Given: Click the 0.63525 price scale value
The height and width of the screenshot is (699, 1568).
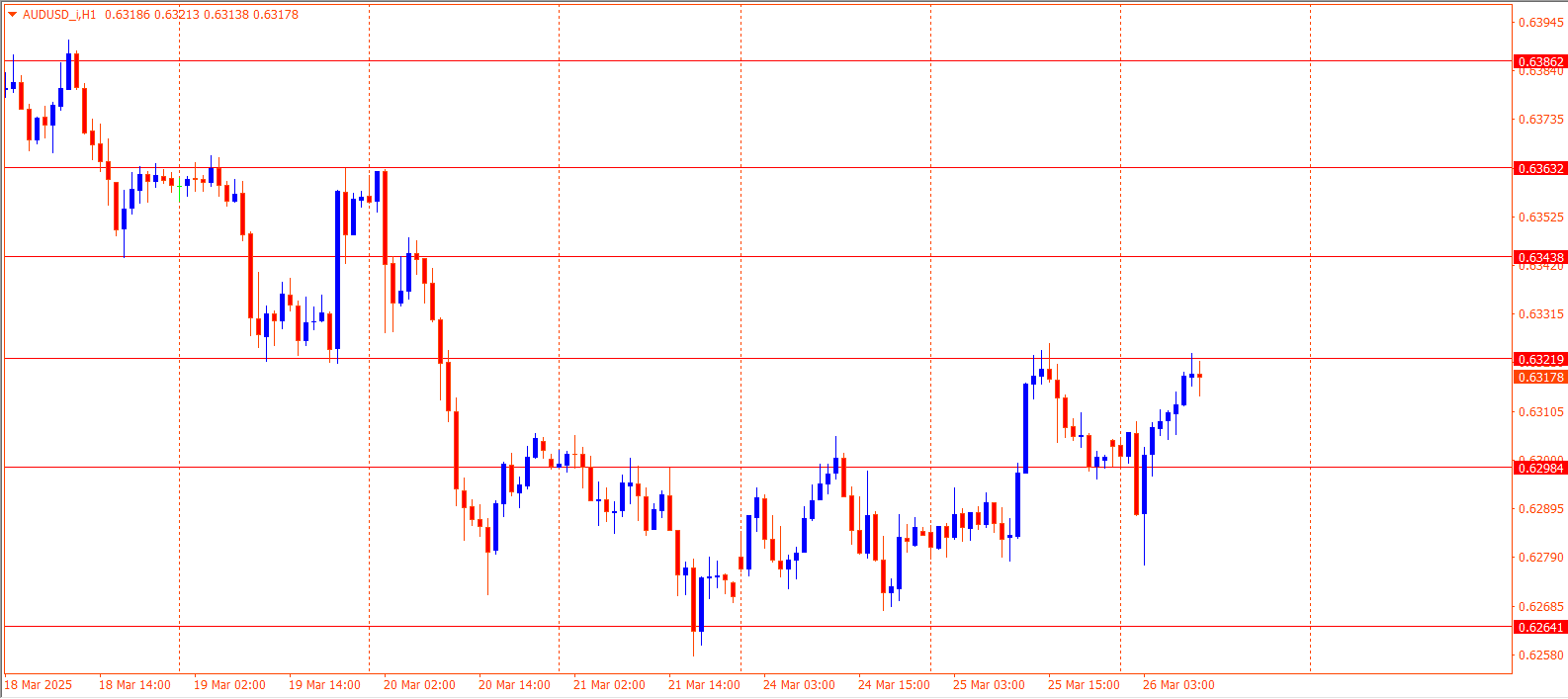Looking at the screenshot, I should tap(1541, 217).
